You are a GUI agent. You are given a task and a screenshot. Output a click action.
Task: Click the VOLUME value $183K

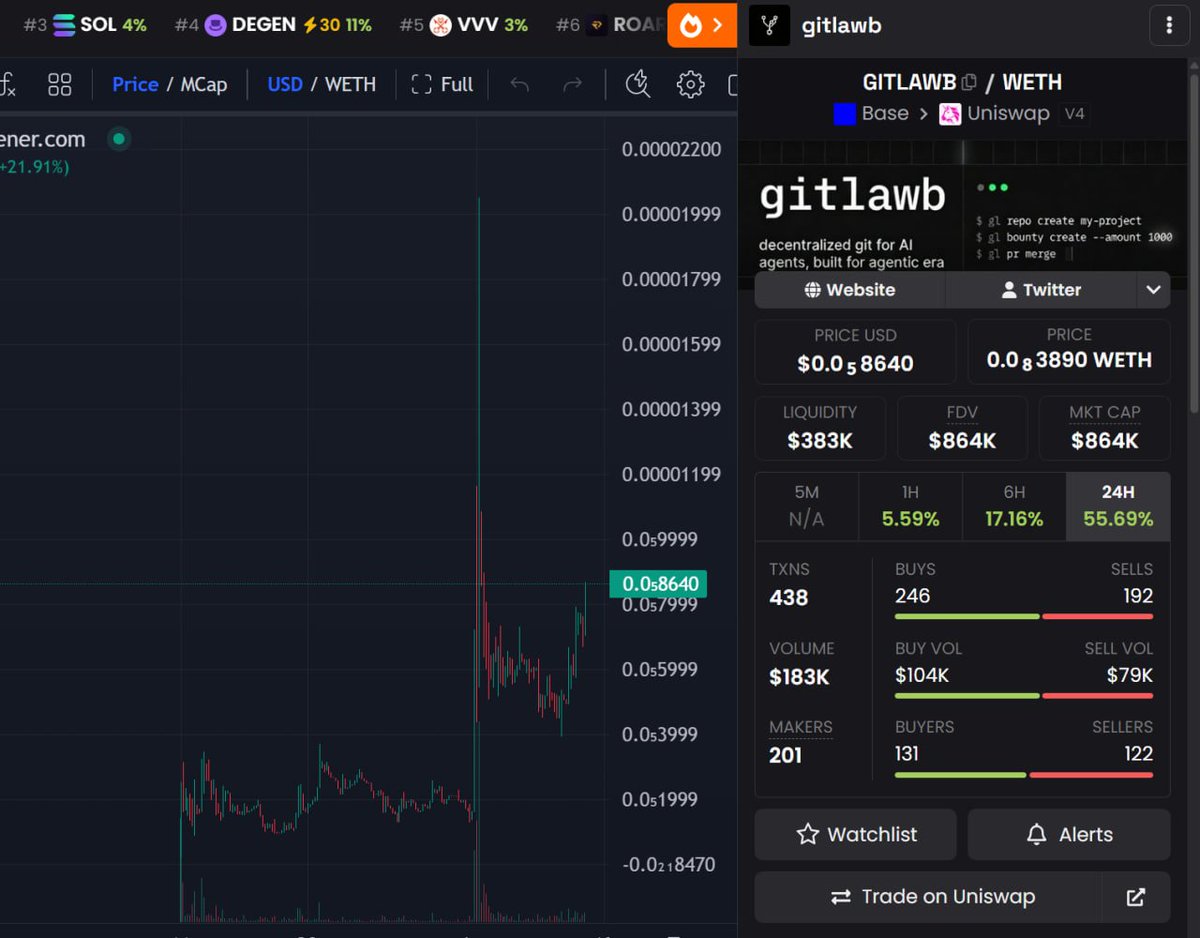click(x=799, y=677)
